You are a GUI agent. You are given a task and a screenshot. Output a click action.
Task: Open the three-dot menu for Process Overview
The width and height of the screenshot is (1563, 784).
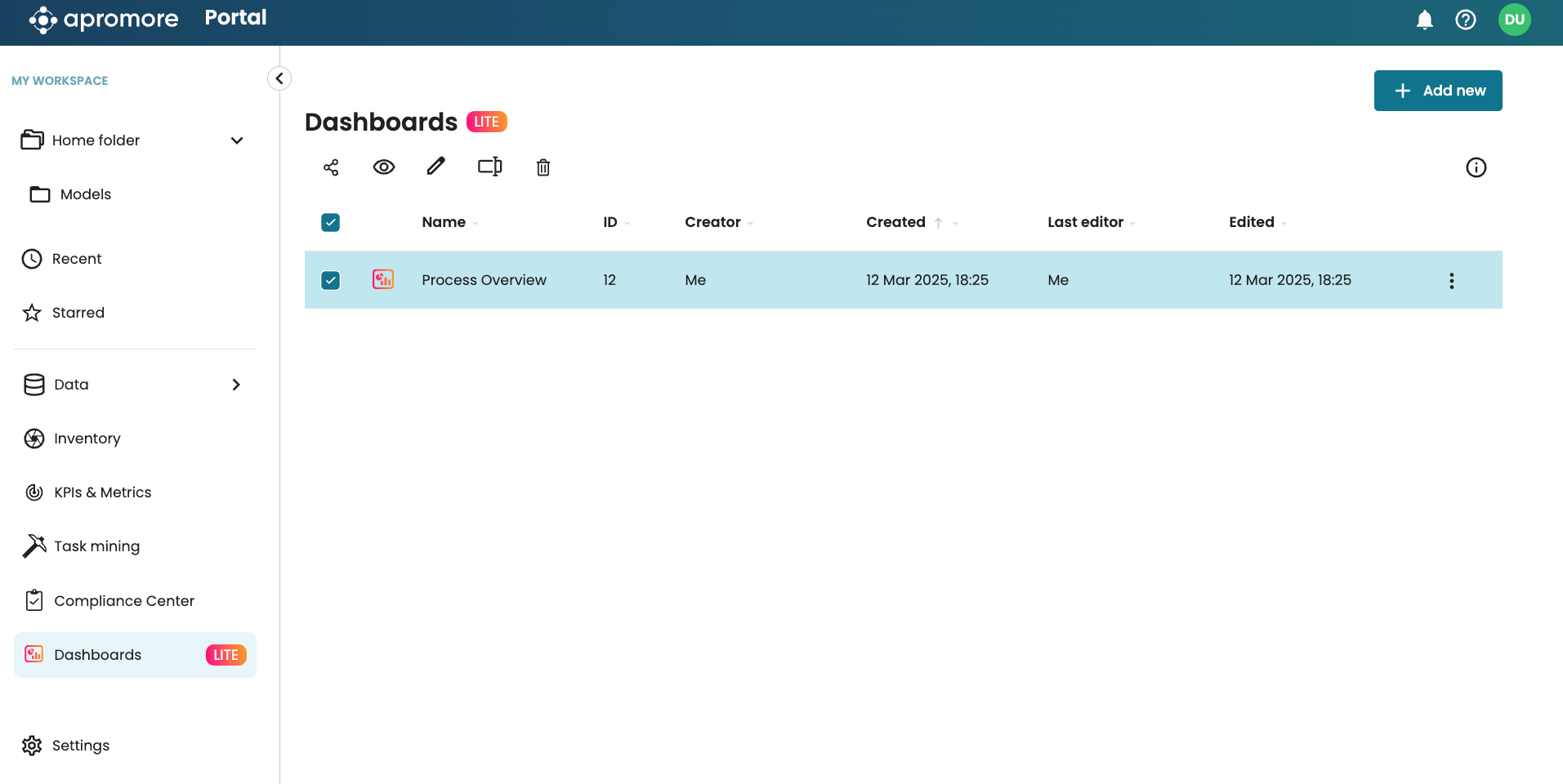coord(1452,281)
